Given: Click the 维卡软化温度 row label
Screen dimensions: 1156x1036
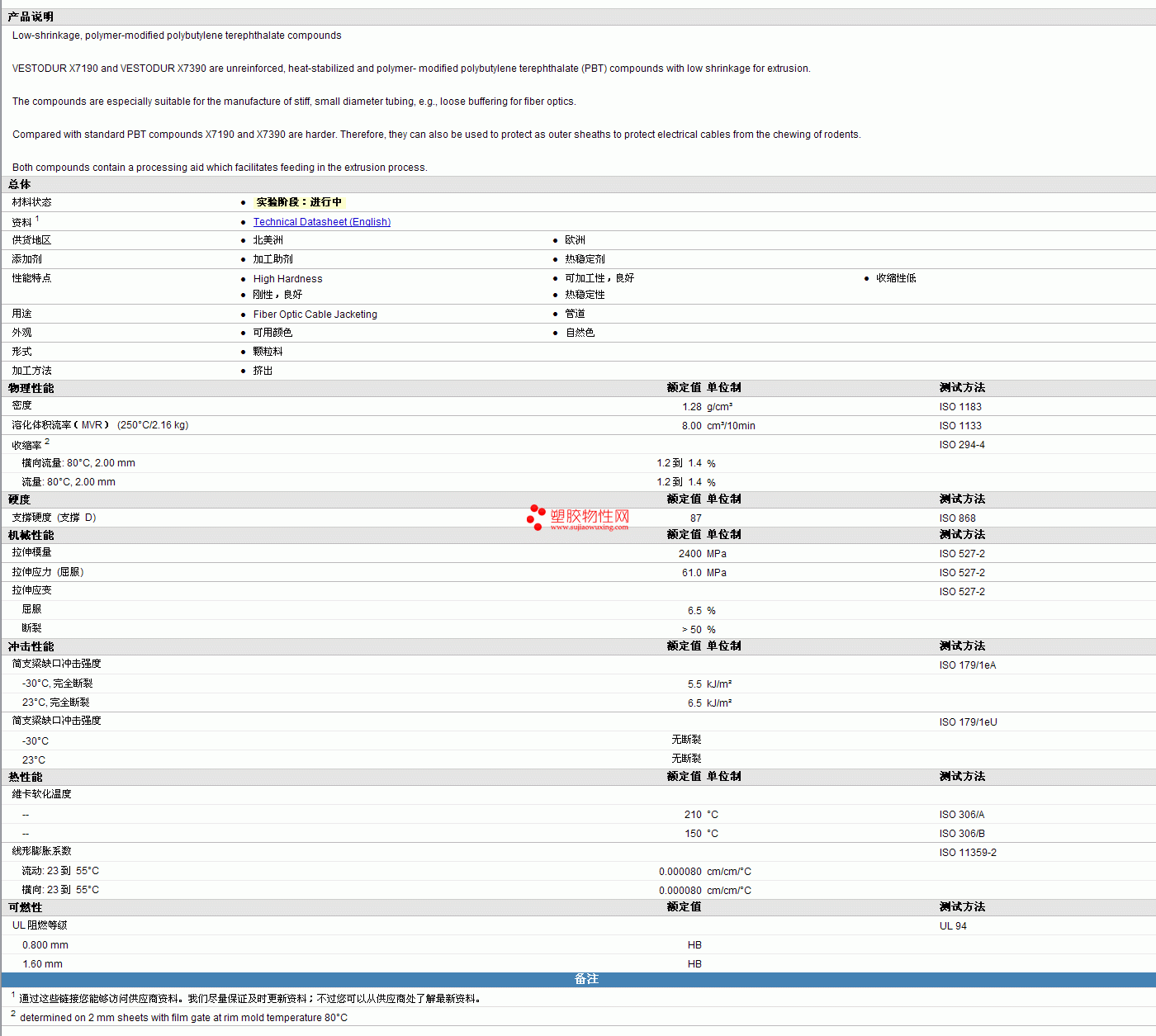Looking at the screenshot, I should coord(41,794).
